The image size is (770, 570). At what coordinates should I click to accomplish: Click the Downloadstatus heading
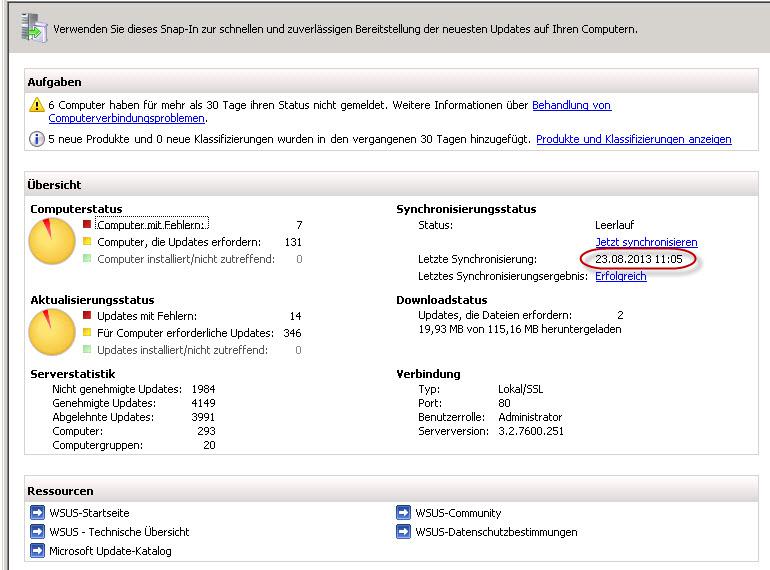coord(441,300)
